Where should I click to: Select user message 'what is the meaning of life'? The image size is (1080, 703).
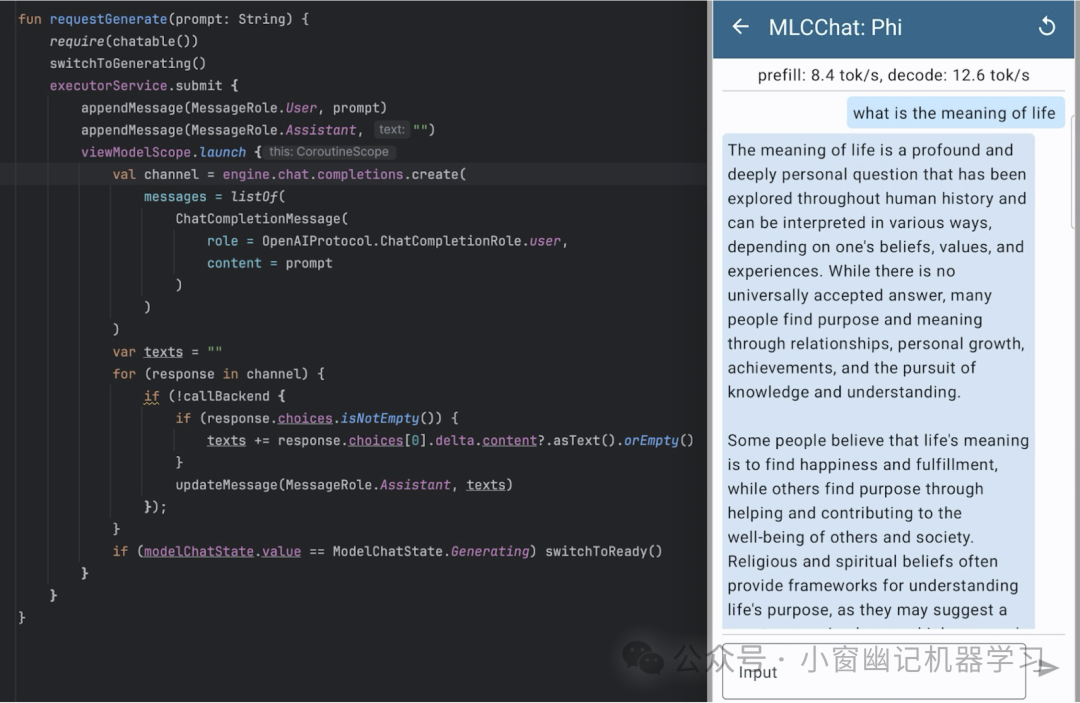pos(955,113)
